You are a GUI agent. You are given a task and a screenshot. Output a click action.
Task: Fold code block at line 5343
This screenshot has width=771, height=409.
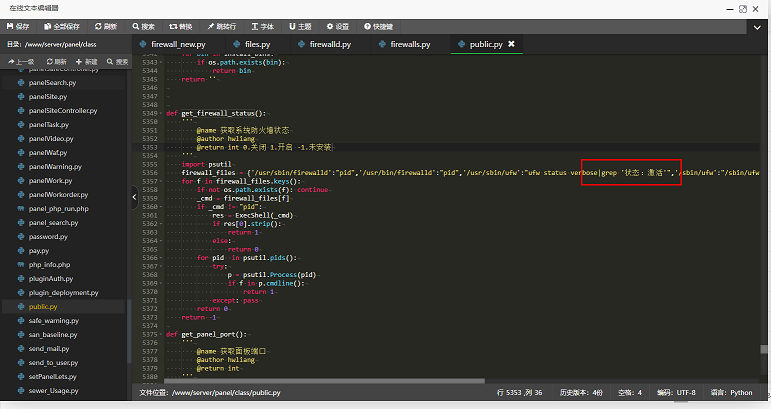point(161,62)
